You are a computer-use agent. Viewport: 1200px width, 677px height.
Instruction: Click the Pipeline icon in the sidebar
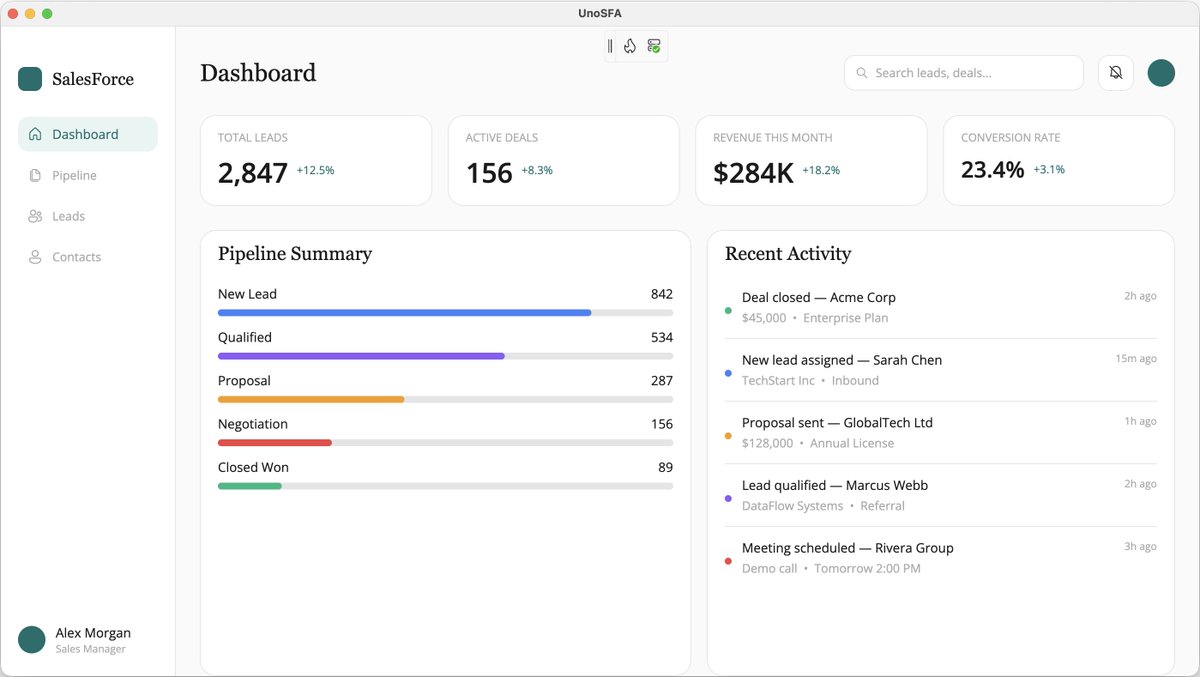coord(35,175)
